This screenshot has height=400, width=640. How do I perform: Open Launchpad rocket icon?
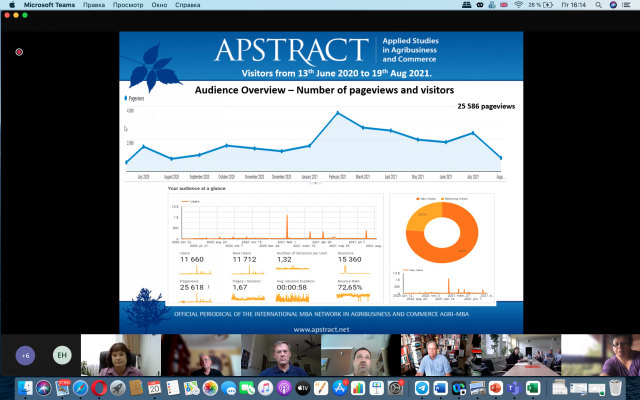tap(118, 388)
